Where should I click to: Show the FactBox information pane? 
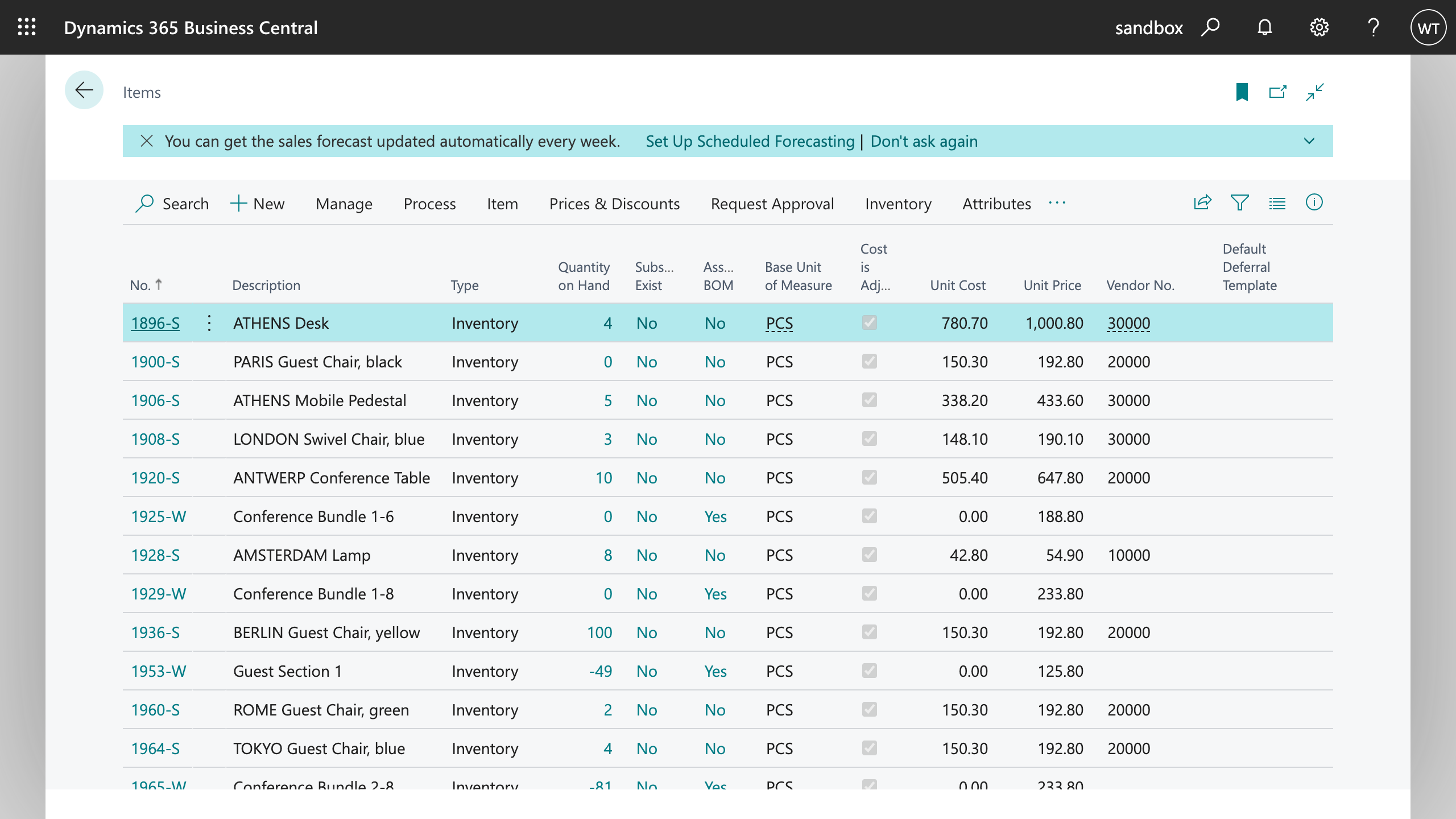tap(1314, 202)
